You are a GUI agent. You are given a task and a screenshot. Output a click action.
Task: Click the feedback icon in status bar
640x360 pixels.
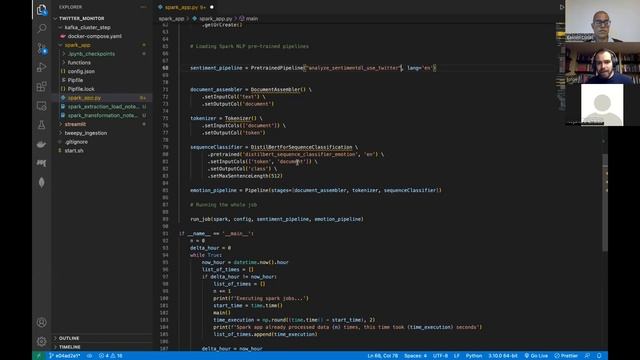587,356
